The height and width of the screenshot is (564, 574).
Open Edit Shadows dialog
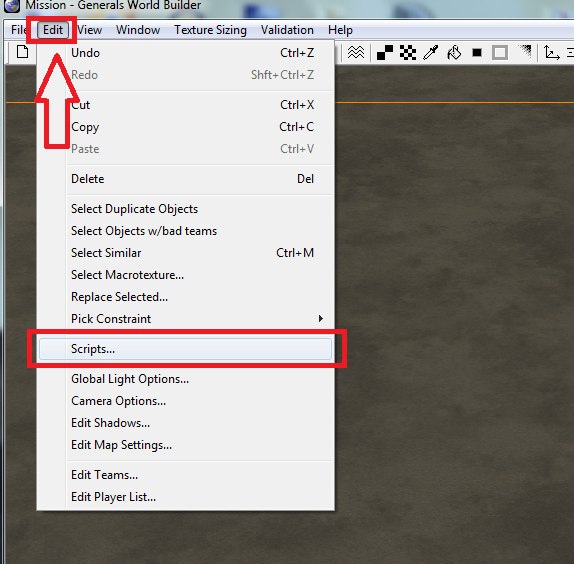pyautogui.click(x=186, y=423)
